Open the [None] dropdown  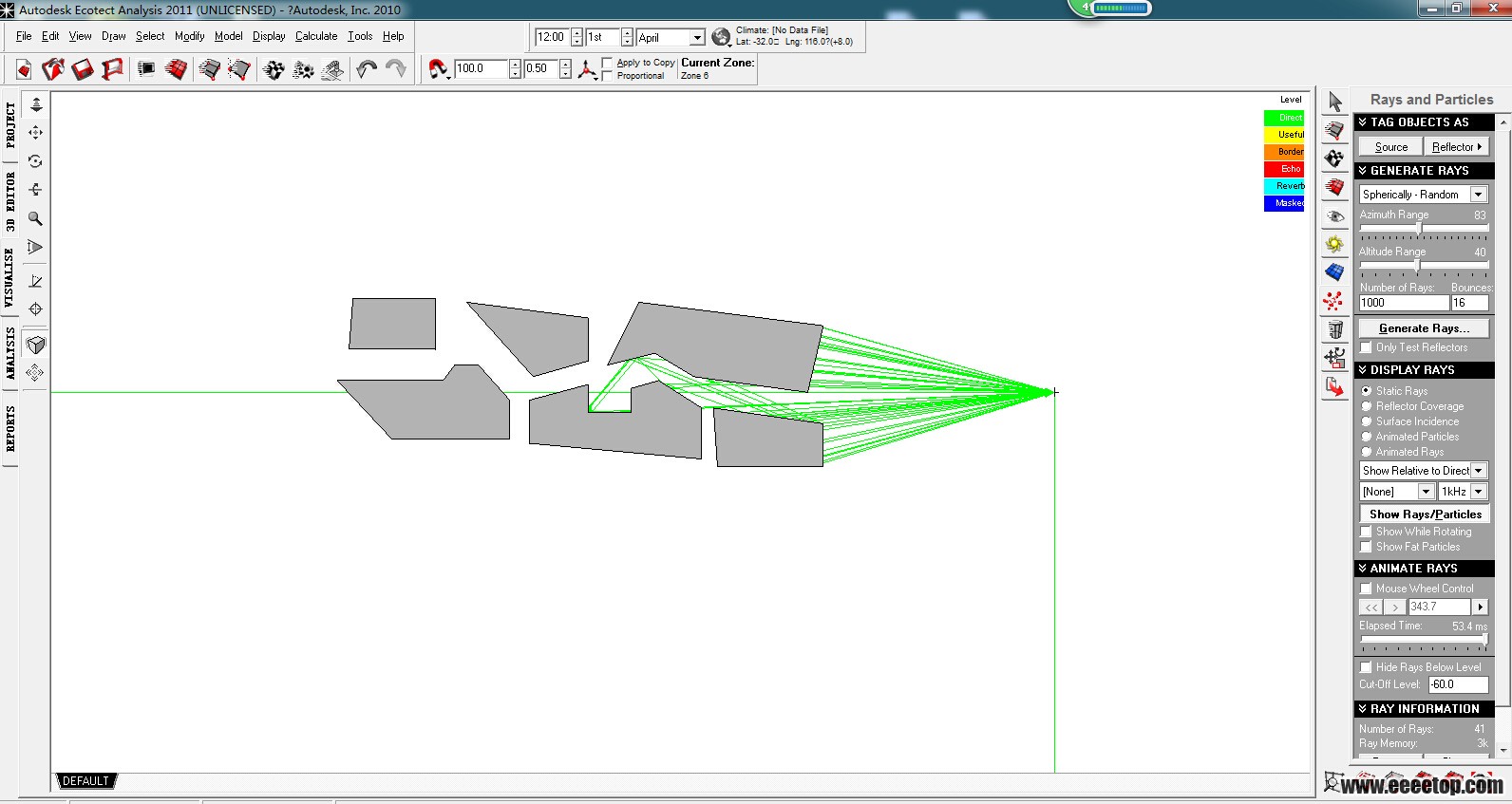1426,492
